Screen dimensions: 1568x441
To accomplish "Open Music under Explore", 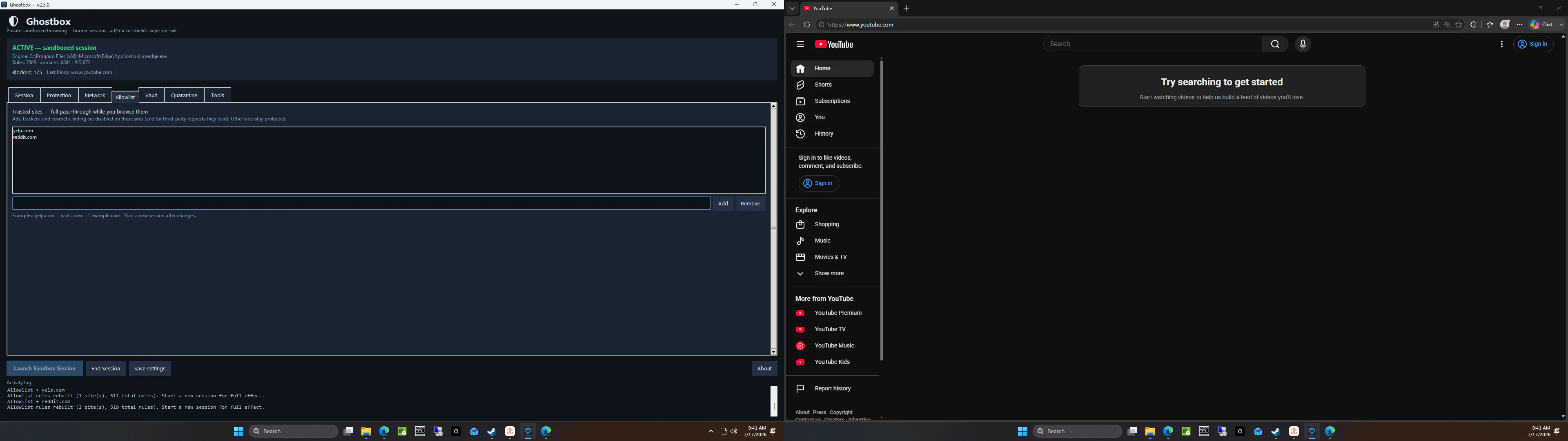I will tap(831, 241).
